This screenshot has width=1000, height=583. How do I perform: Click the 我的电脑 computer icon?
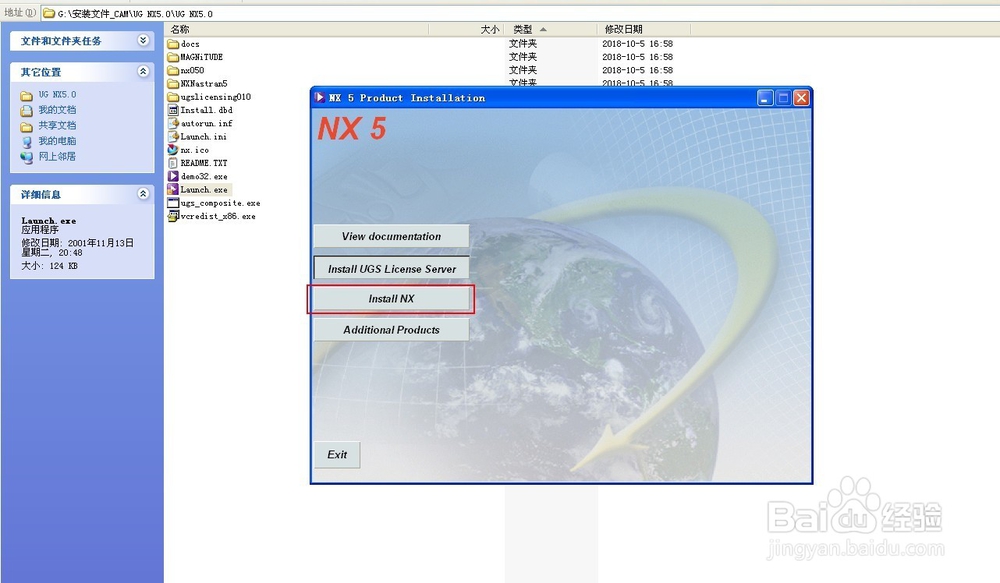click(27, 142)
